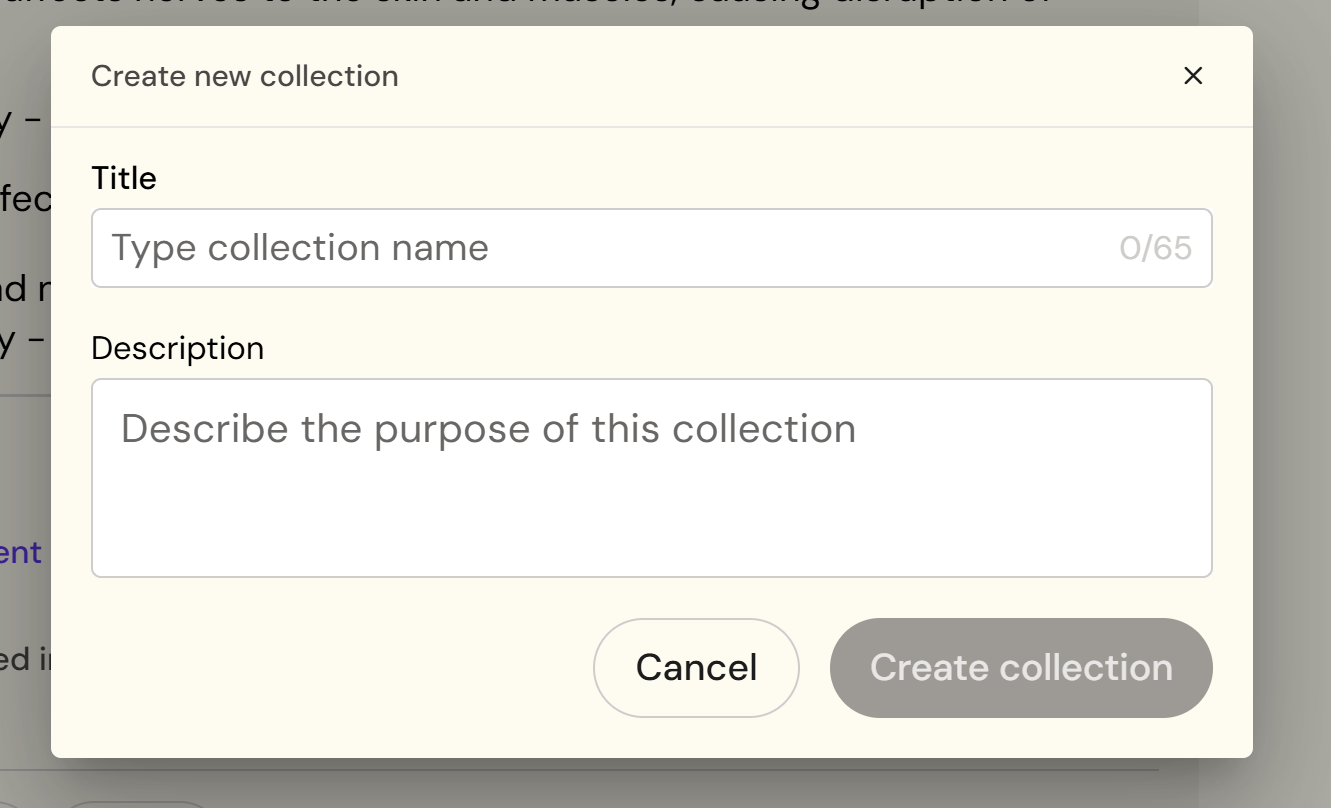
Task: Open the partially hidden purple link
Action: [x=20, y=552]
